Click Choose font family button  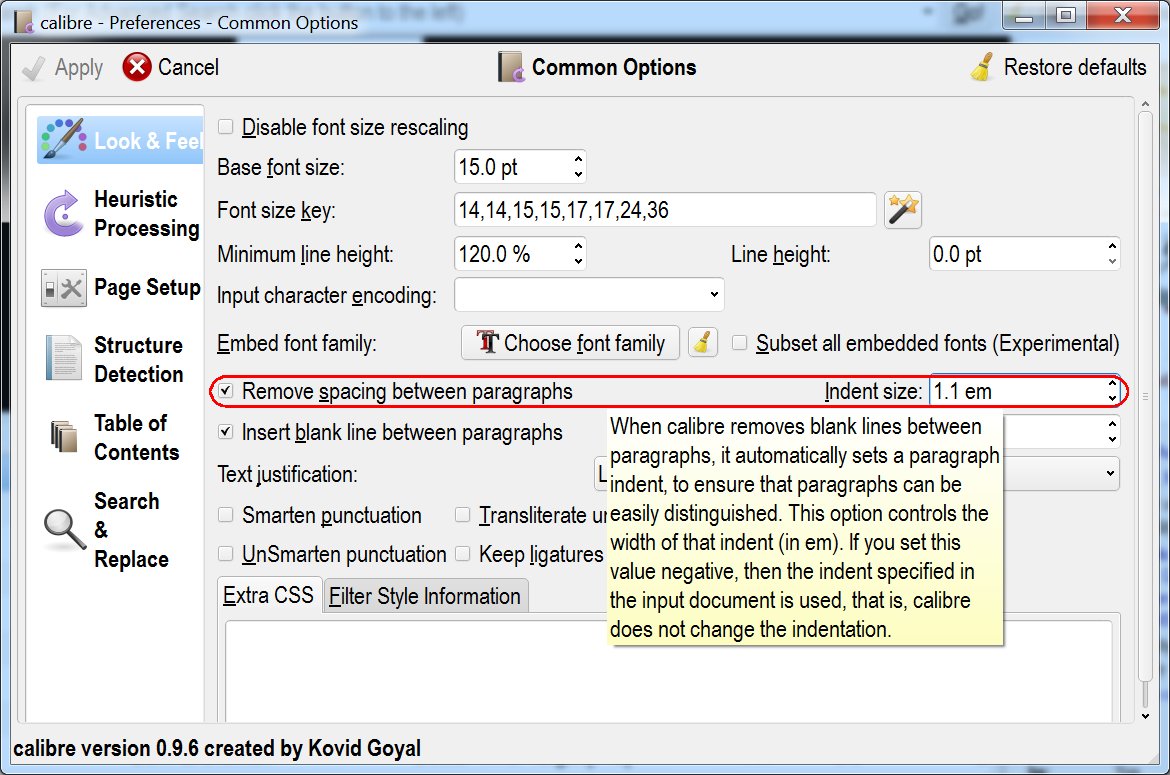(570, 343)
